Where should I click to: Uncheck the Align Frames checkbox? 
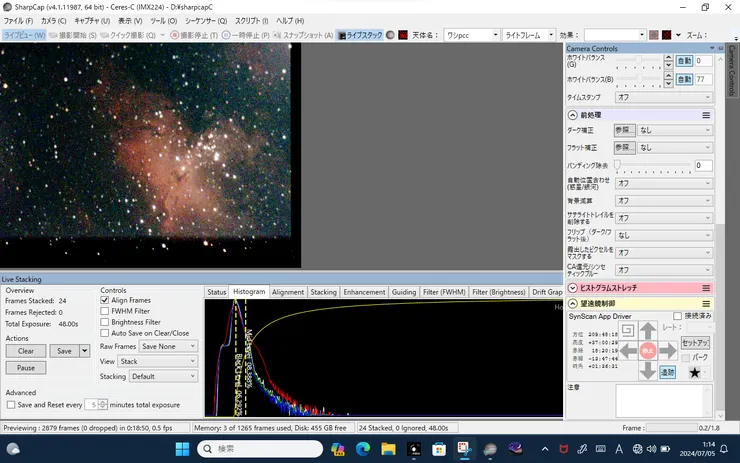pyautogui.click(x=105, y=300)
